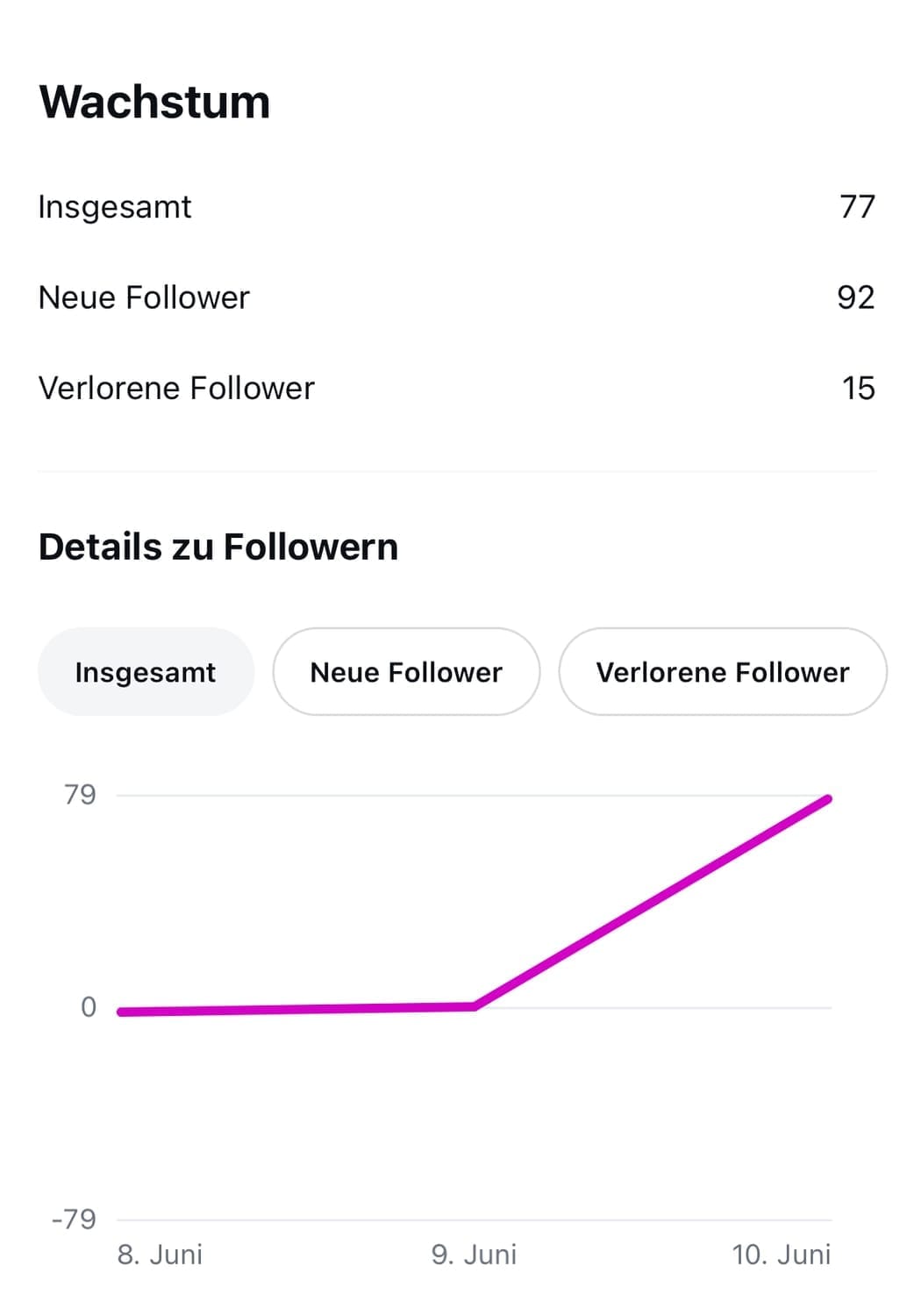The image size is (914, 1316).
Task: Select the 8. Juni date label
Action: pyautogui.click(x=161, y=1255)
